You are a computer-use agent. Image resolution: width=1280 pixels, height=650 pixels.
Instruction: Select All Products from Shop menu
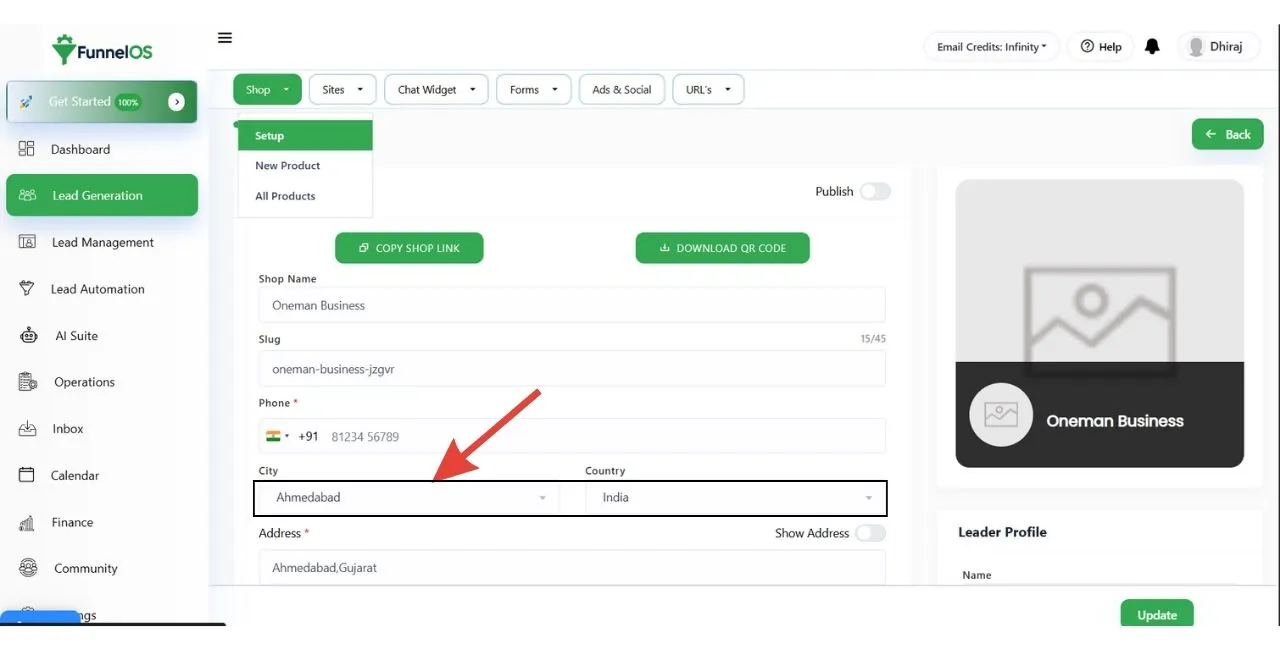[285, 196]
